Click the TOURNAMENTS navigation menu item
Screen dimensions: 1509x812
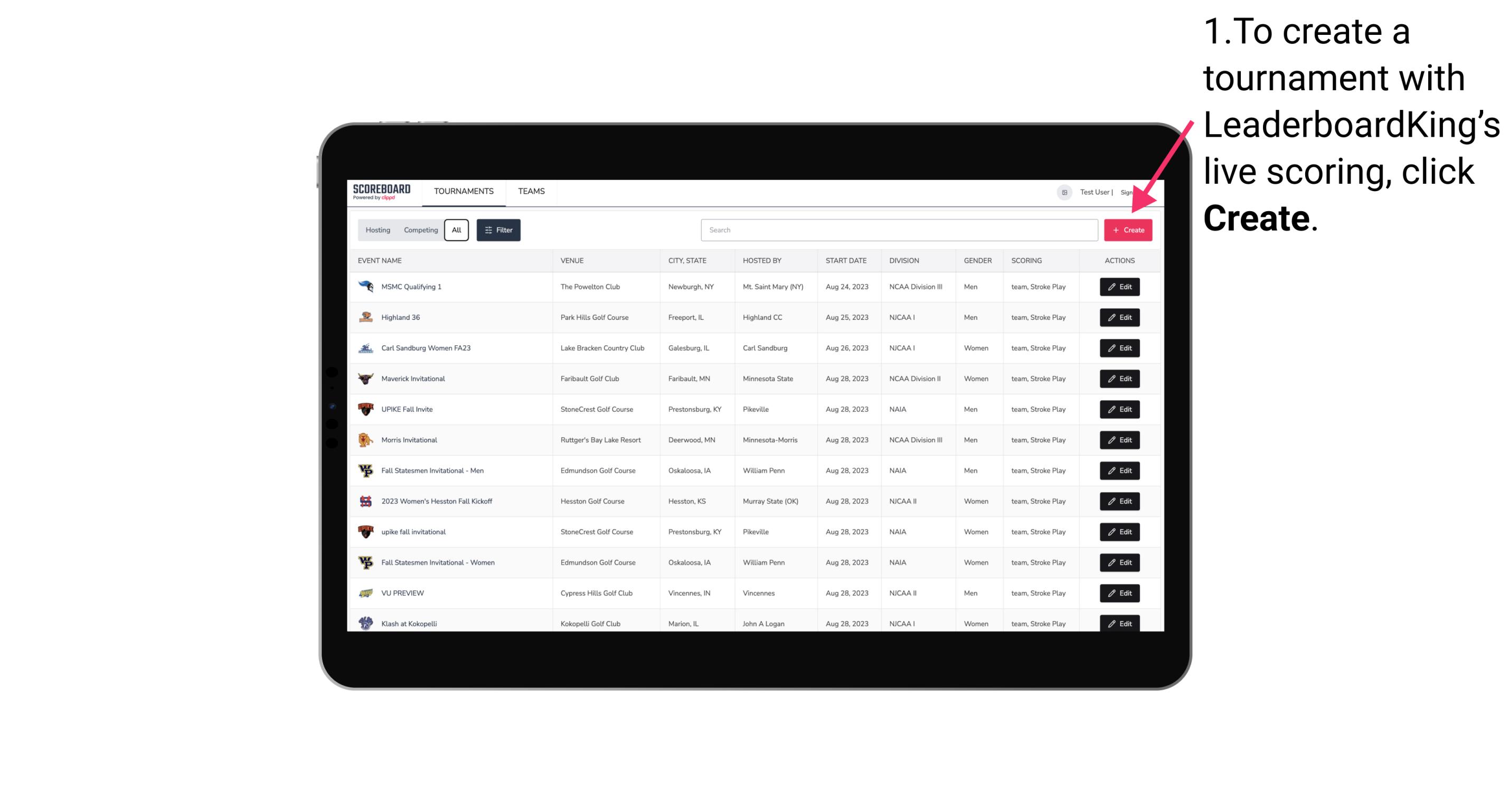464,191
